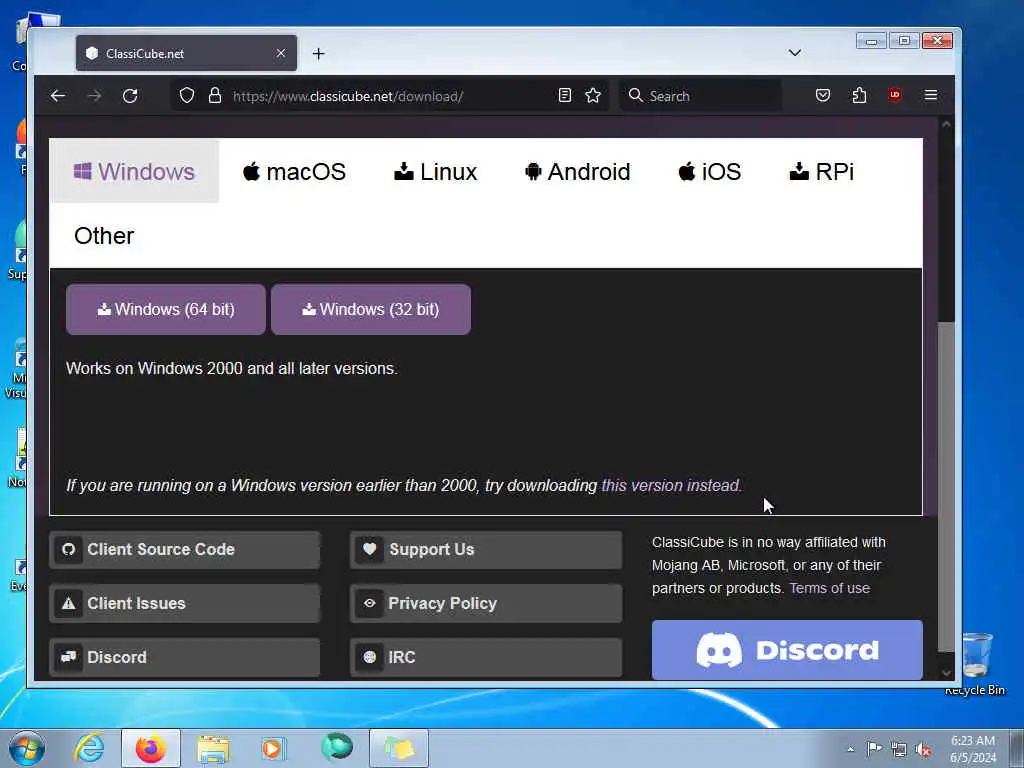Launch Internet Explorer from the taskbar
1024x768 pixels.
pos(89,748)
